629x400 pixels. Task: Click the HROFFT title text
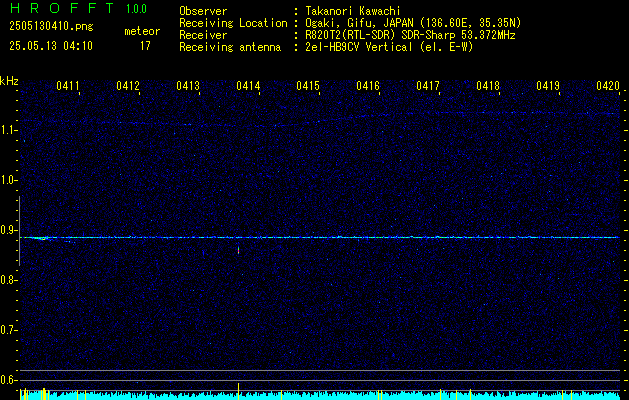62,8
